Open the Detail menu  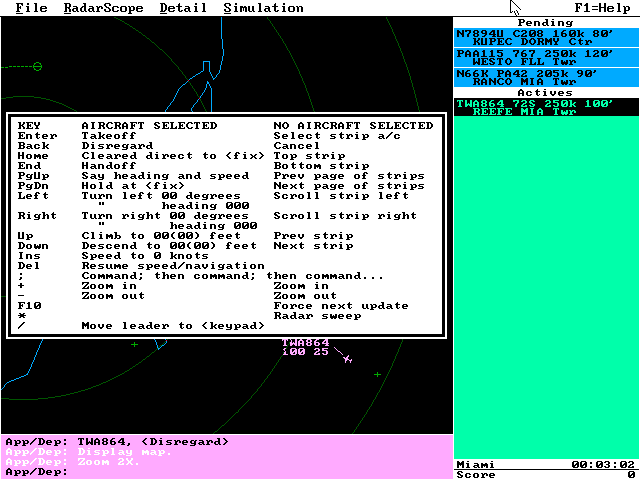point(183,8)
